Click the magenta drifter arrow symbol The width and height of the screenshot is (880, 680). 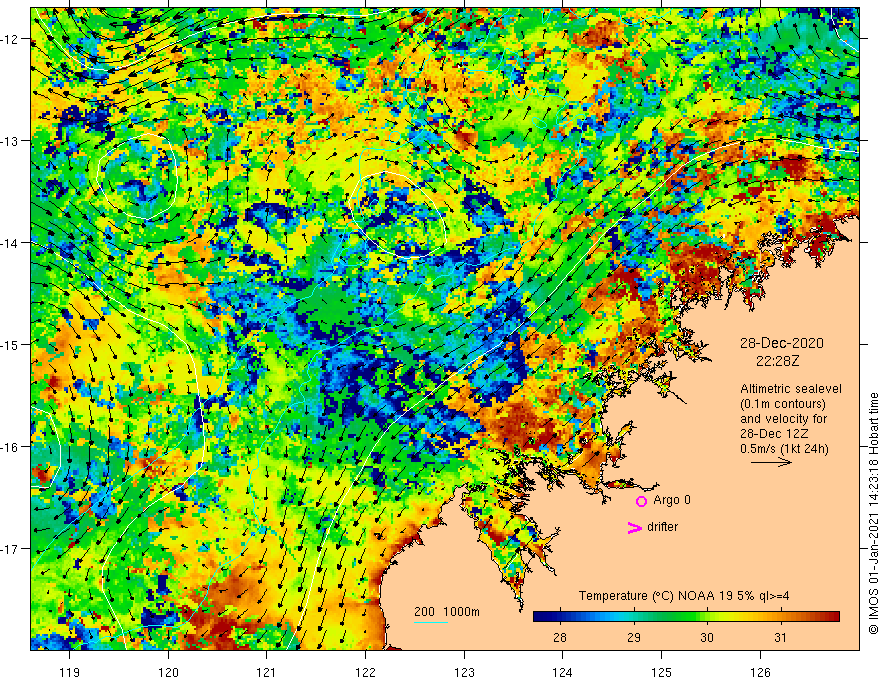pos(635,527)
